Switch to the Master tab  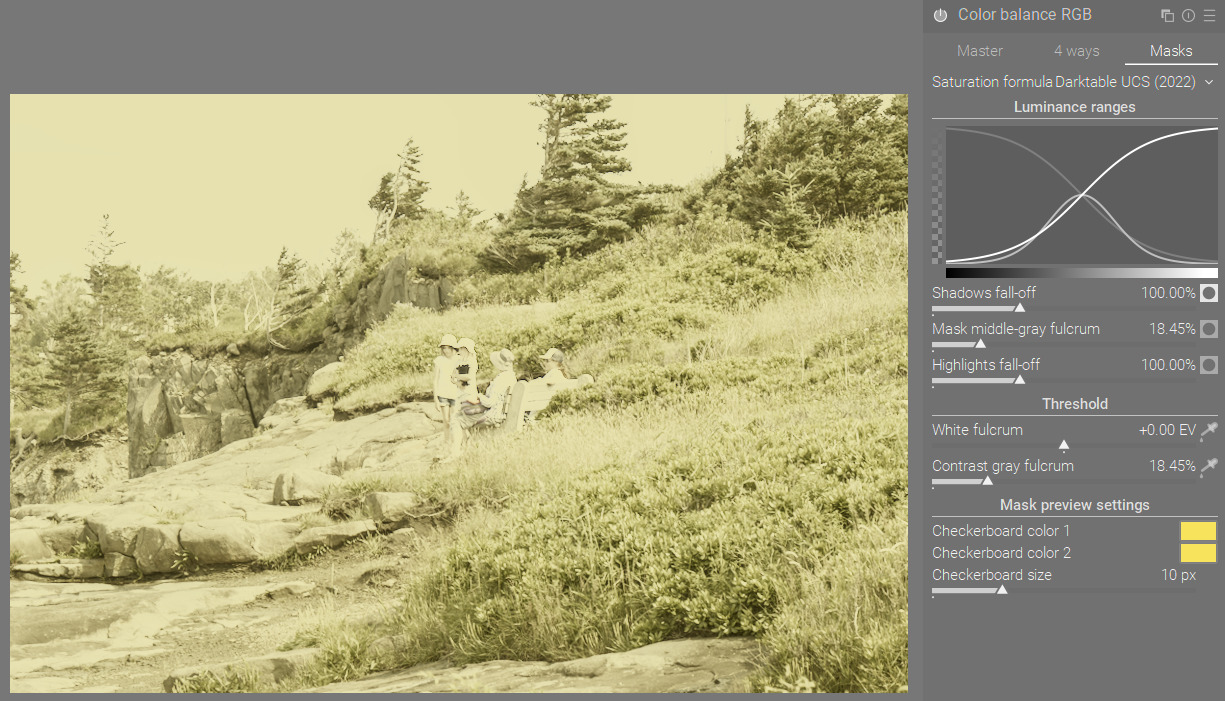980,51
